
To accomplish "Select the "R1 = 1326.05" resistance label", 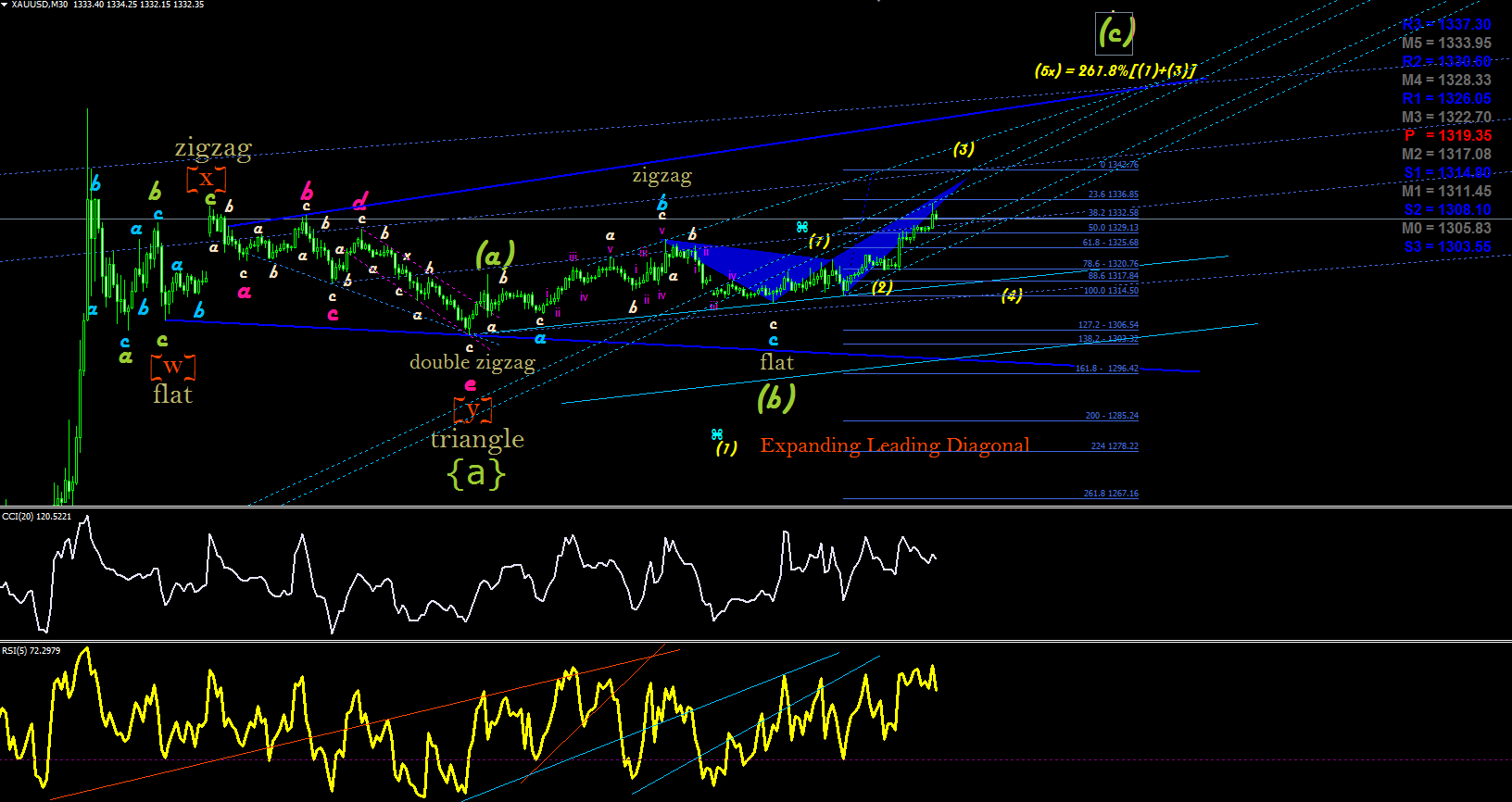I will click(x=1446, y=98).
